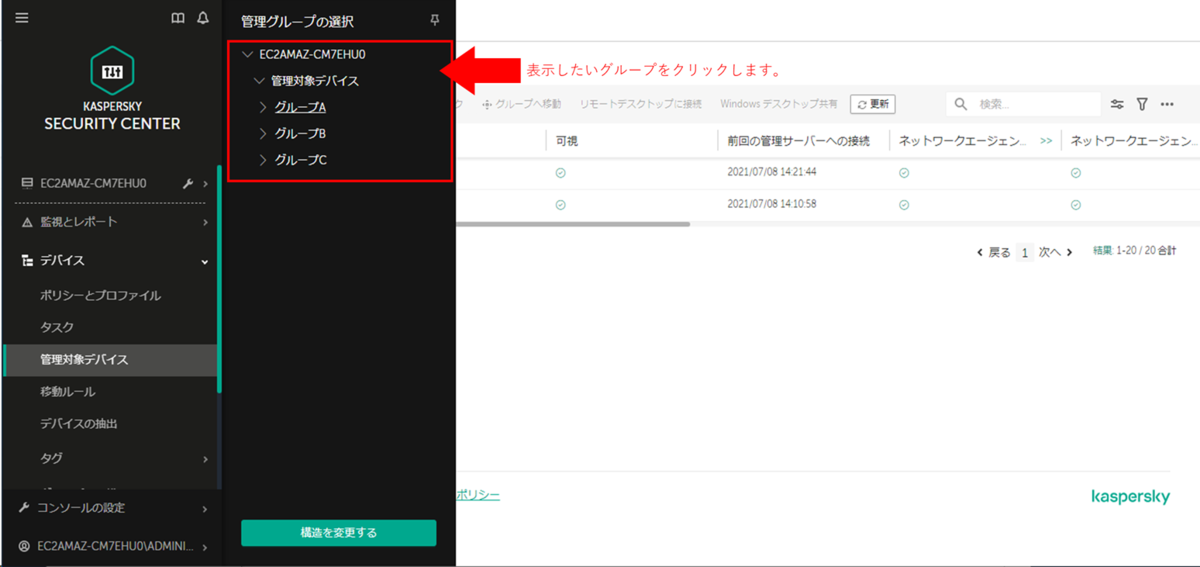Select グループA in the tree
The image size is (1200, 567).
300,107
